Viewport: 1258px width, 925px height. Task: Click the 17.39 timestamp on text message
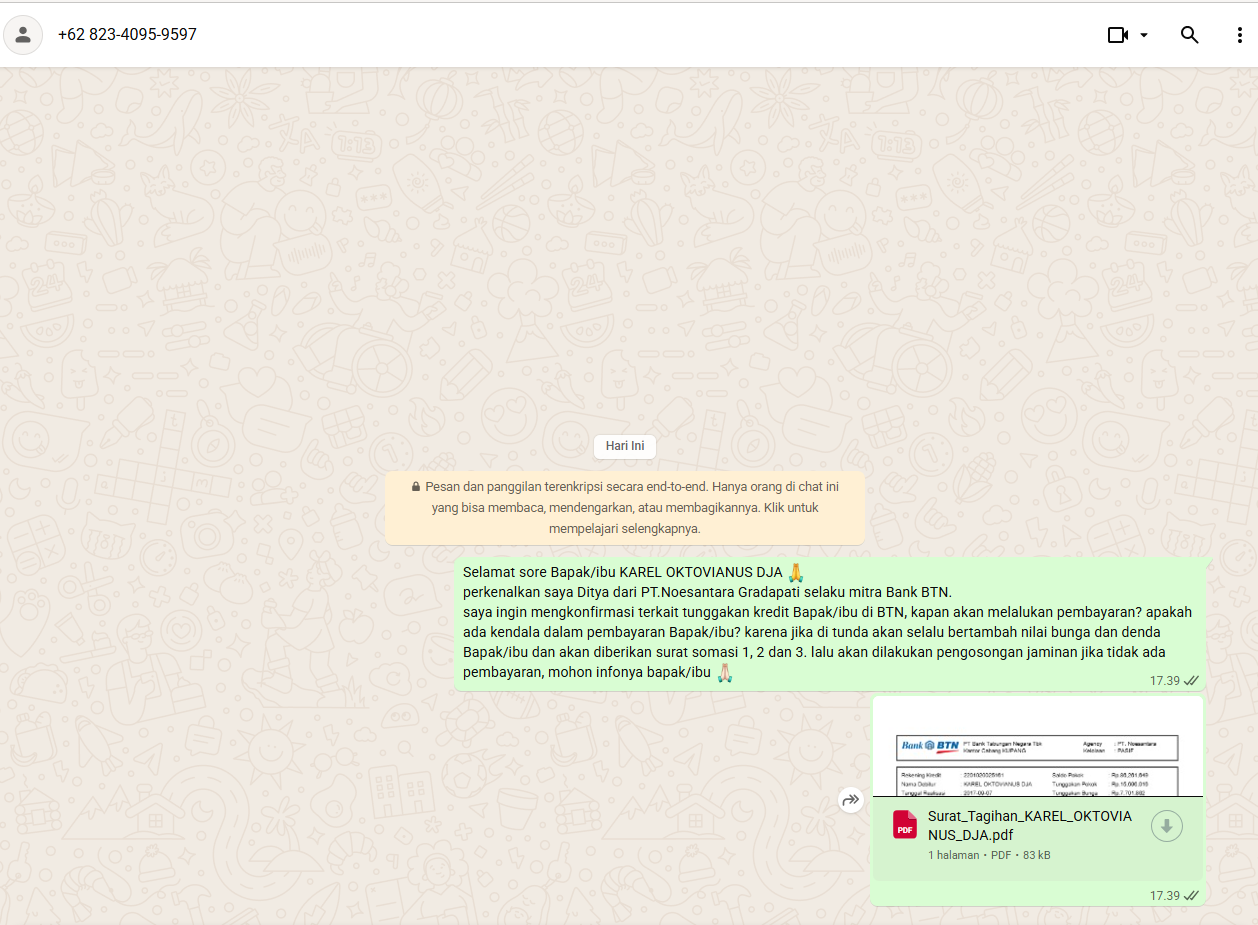(x=1164, y=681)
